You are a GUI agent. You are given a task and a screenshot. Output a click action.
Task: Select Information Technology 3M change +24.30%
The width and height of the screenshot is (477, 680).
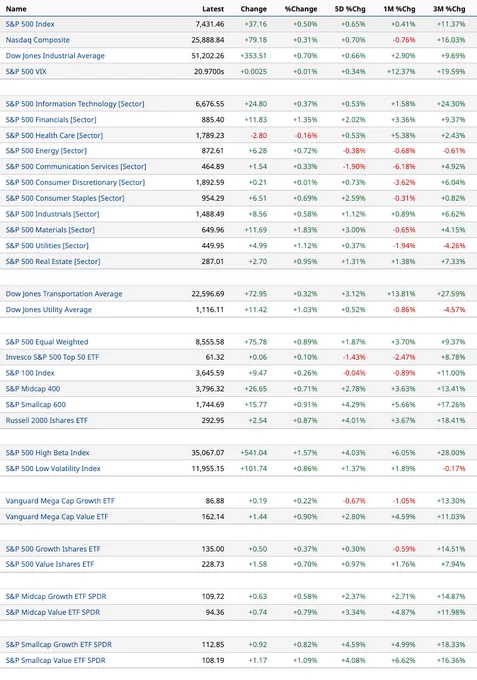point(451,104)
